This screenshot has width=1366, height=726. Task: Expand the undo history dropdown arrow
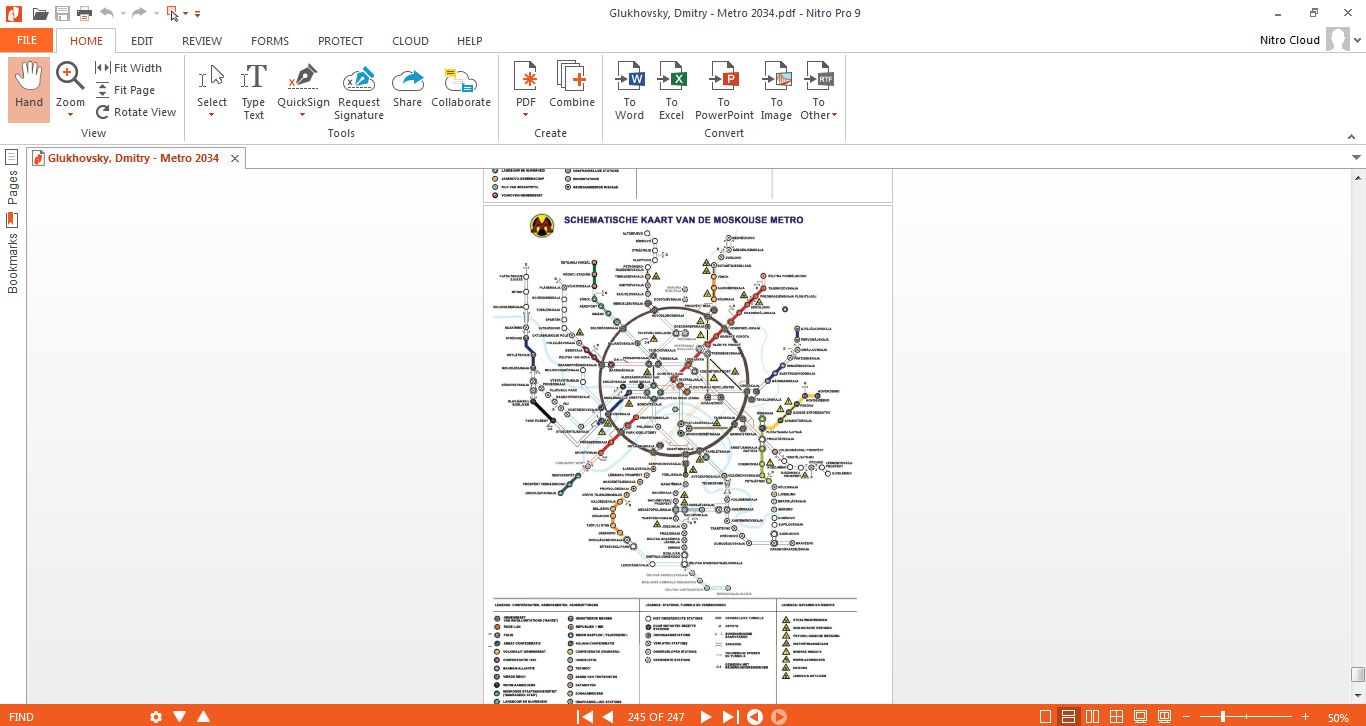(x=121, y=14)
